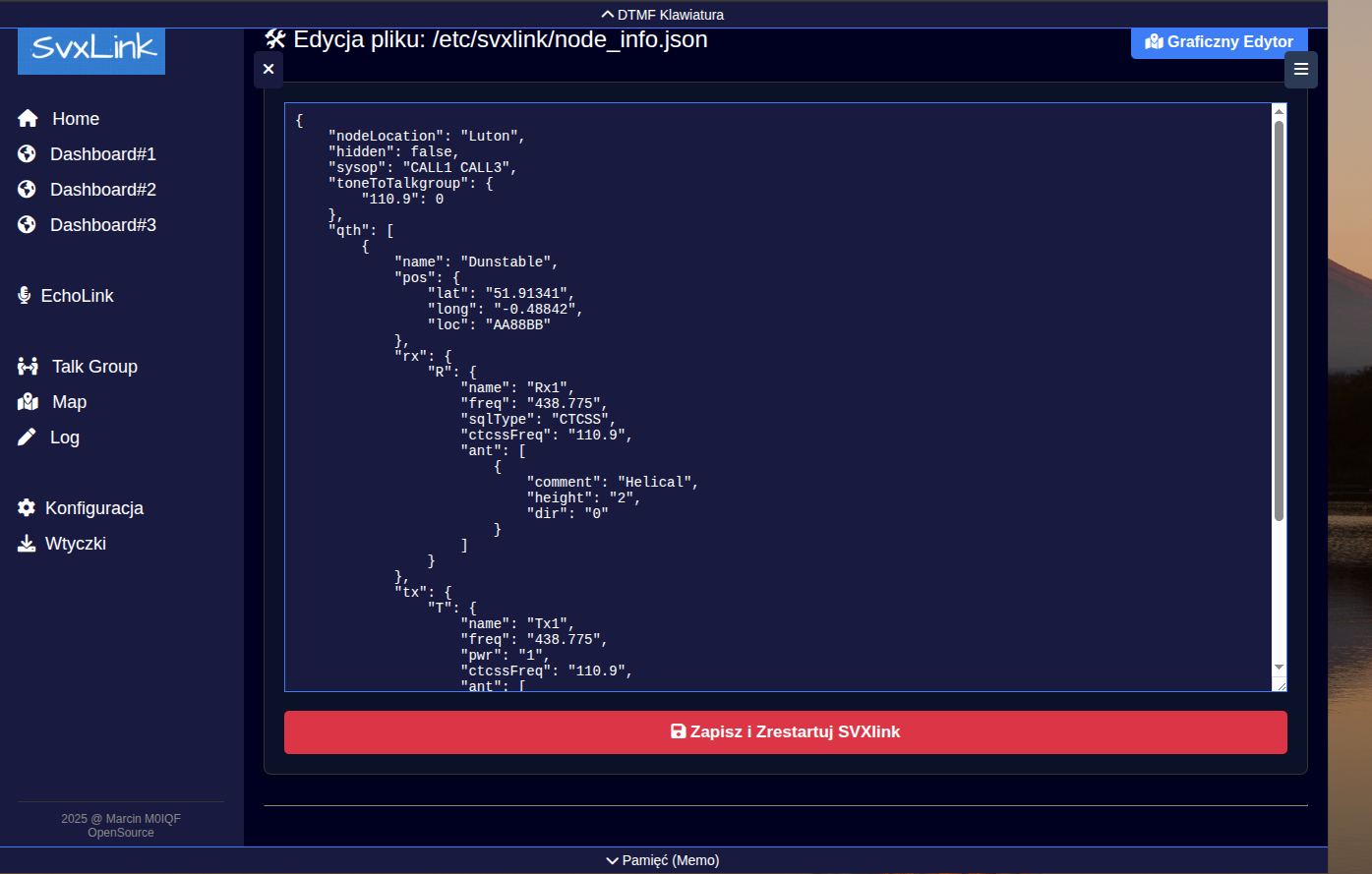The image size is (1372, 874).
Task: Open the Graficzny Edytor
Action: [x=1219, y=42]
